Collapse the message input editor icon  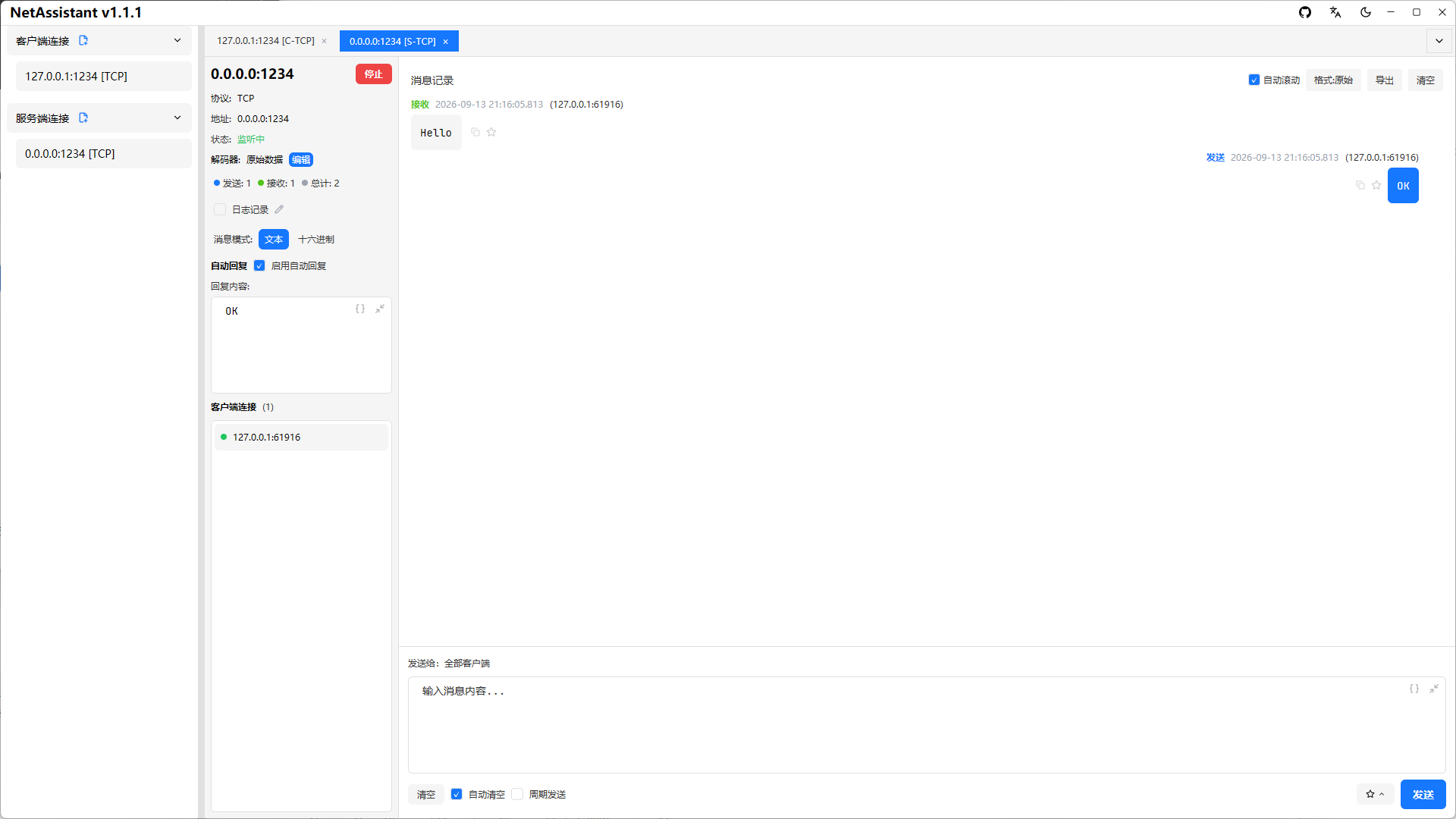[1434, 689]
